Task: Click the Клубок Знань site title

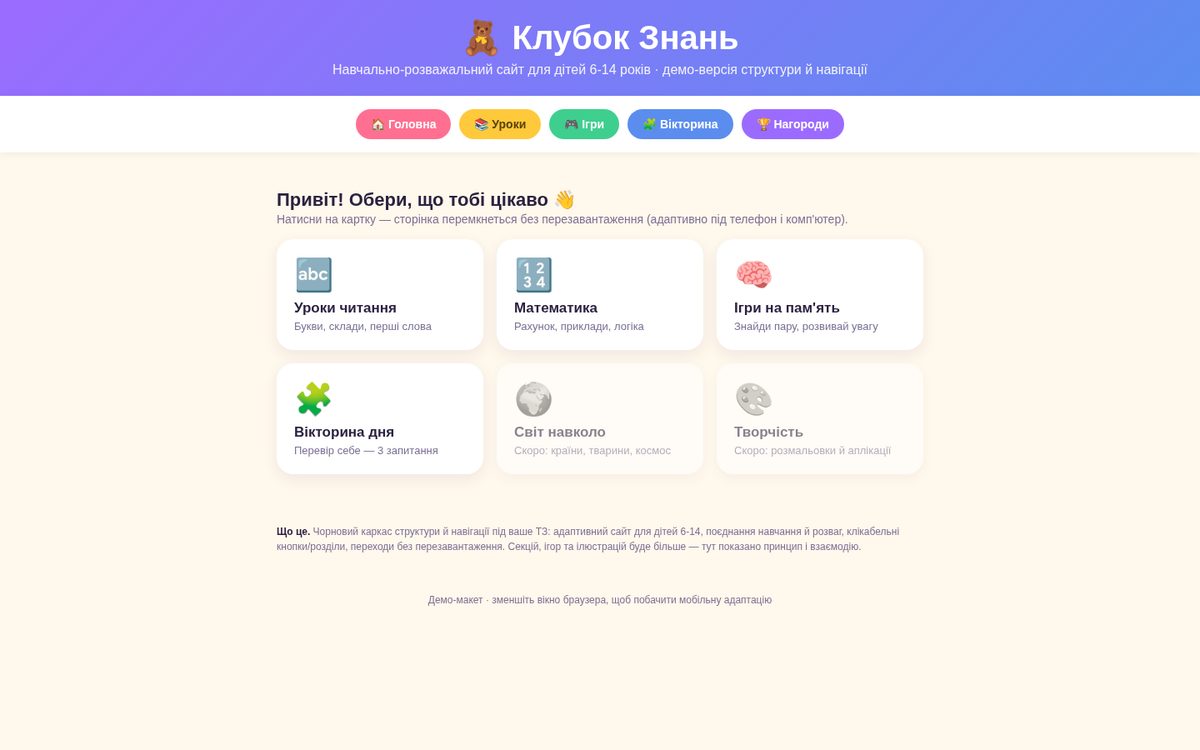Action: [x=625, y=38]
